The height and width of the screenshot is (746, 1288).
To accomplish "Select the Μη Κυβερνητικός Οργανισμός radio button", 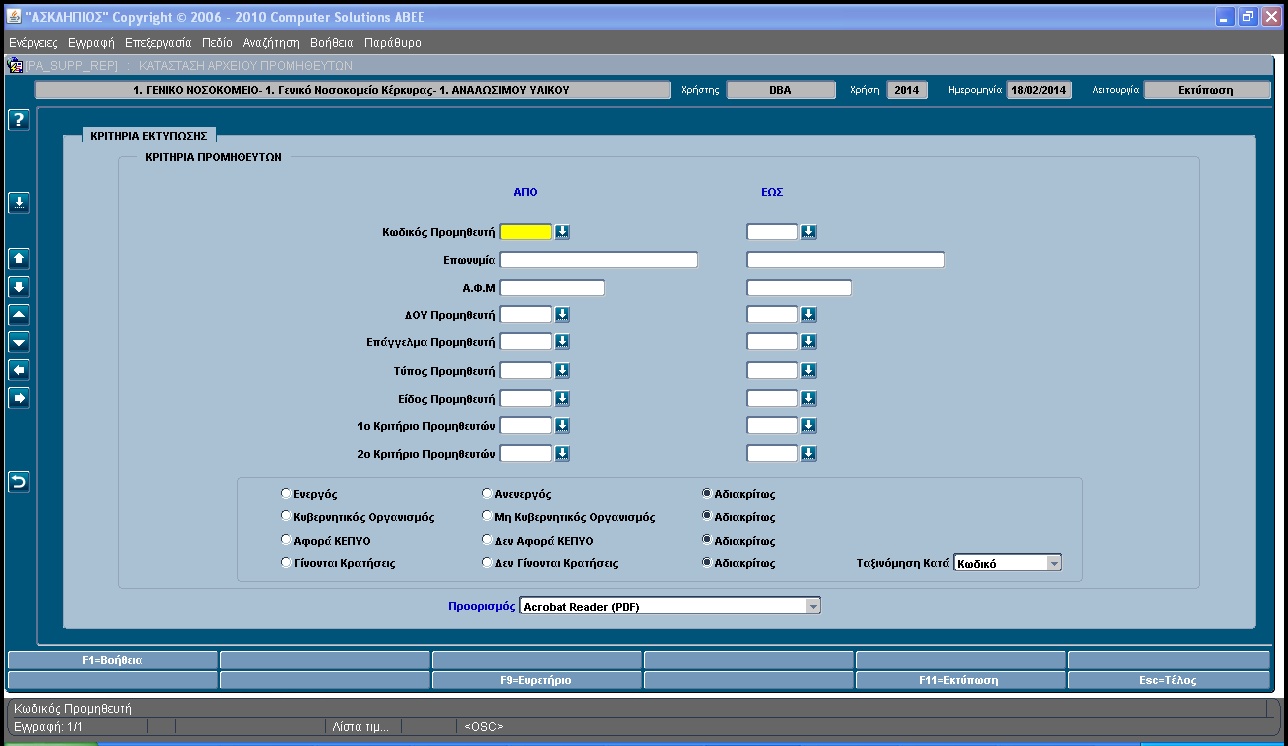I will 487,517.
